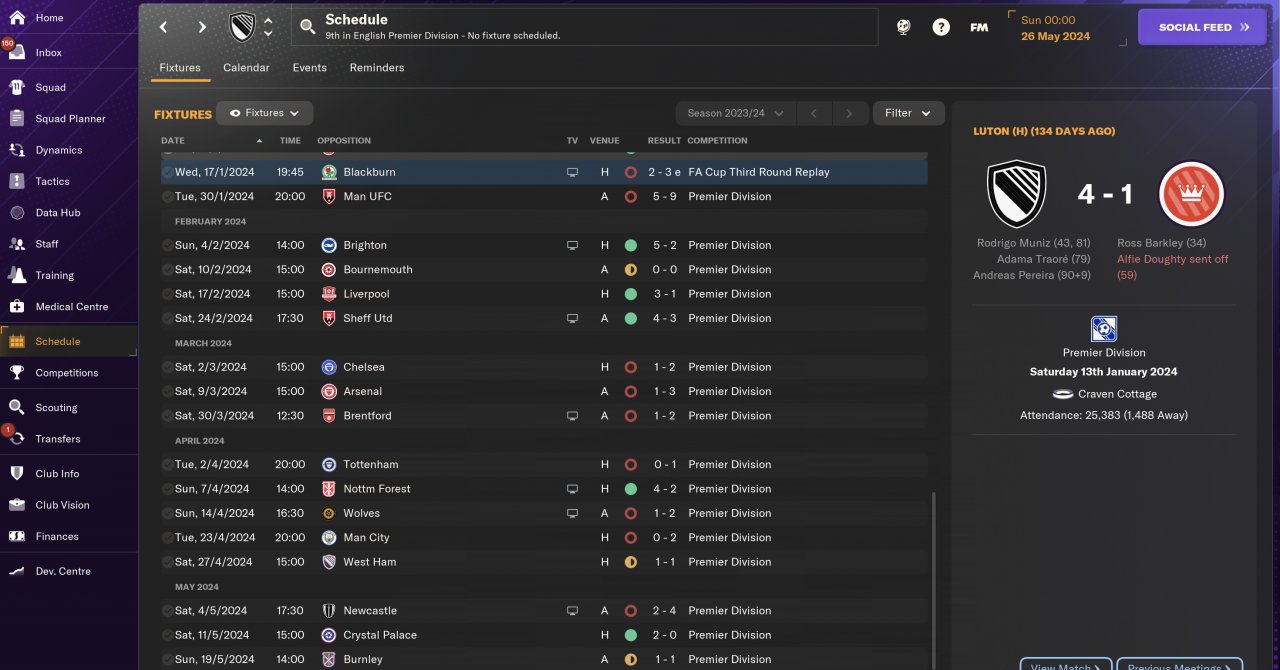
Task: Click the Liverpool opposition link
Action: coord(366,294)
